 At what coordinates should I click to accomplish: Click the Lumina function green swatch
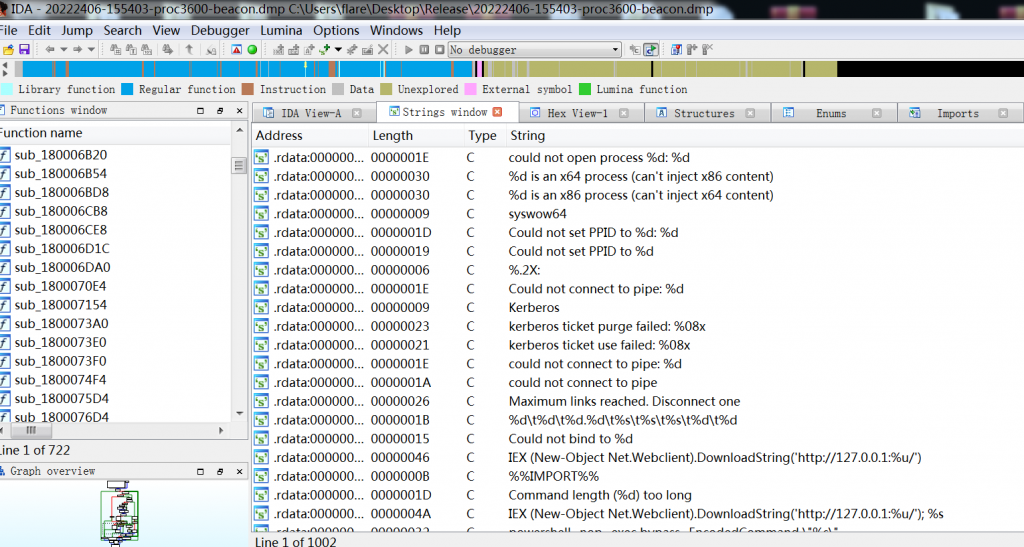585,89
